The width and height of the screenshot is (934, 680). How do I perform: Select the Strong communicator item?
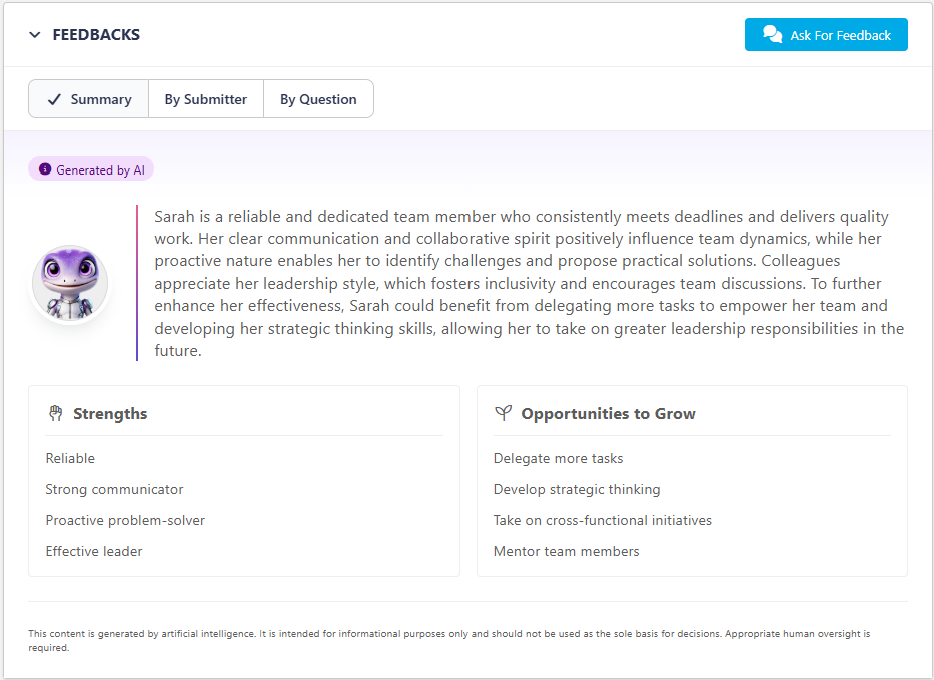(x=114, y=489)
